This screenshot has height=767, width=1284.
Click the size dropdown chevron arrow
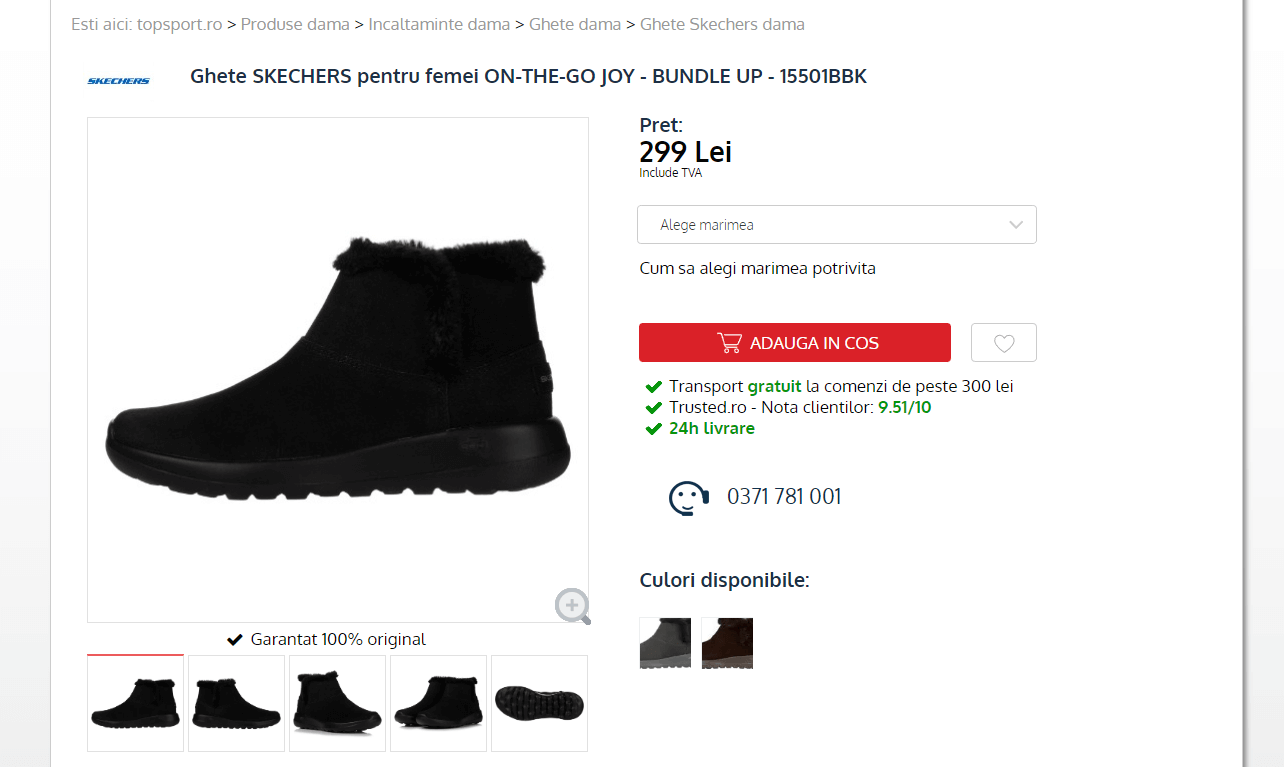click(x=1016, y=225)
